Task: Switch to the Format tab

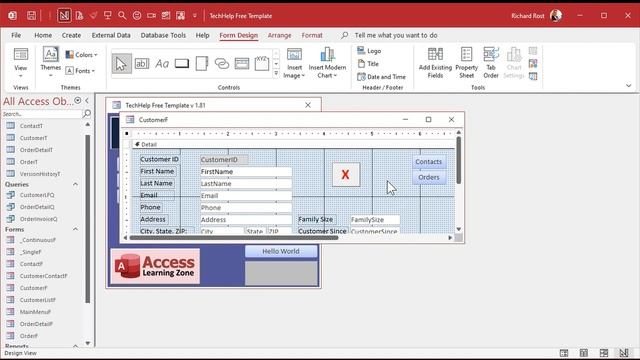Action: pyautogui.click(x=312, y=35)
